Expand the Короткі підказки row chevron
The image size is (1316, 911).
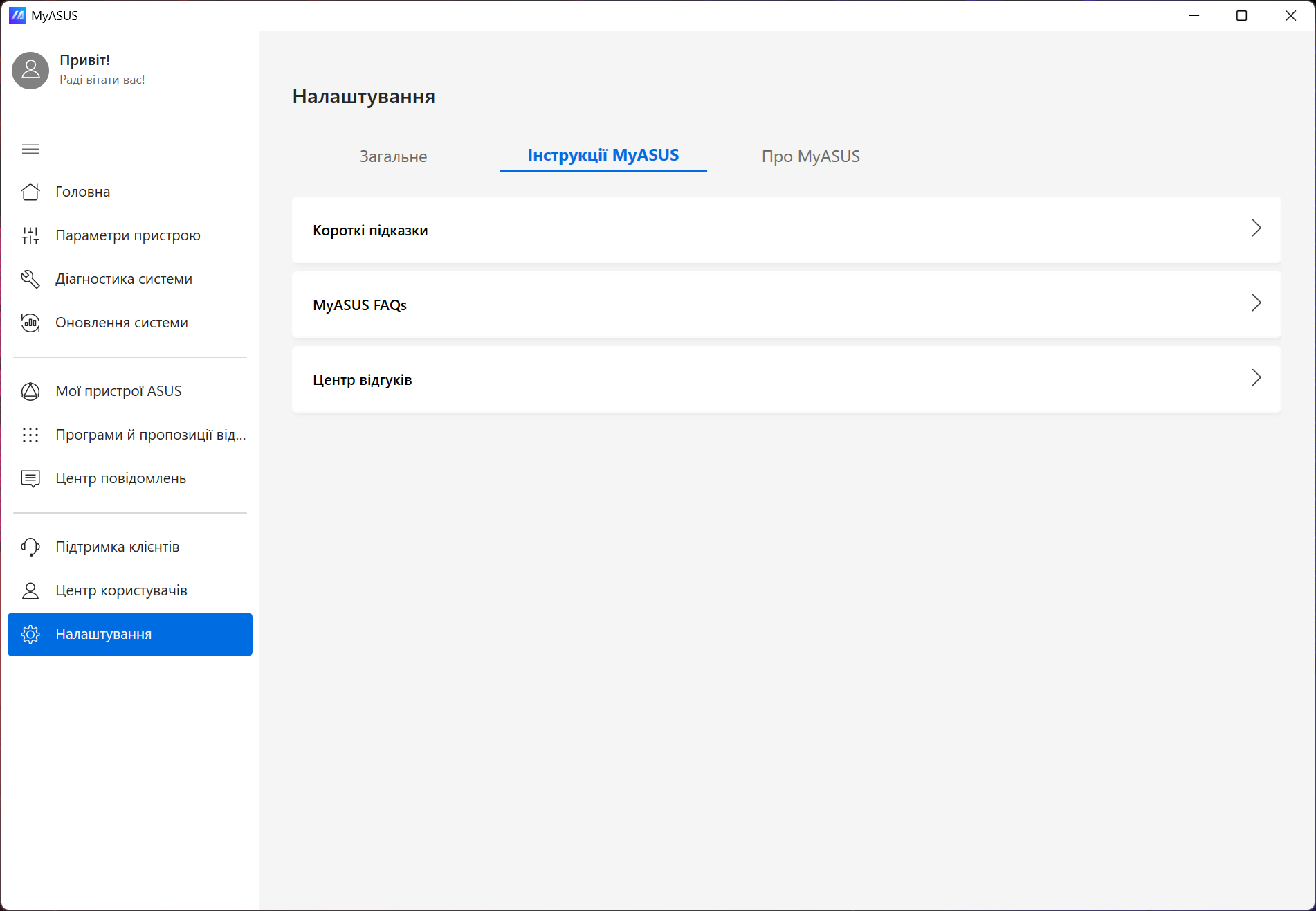tap(1256, 228)
